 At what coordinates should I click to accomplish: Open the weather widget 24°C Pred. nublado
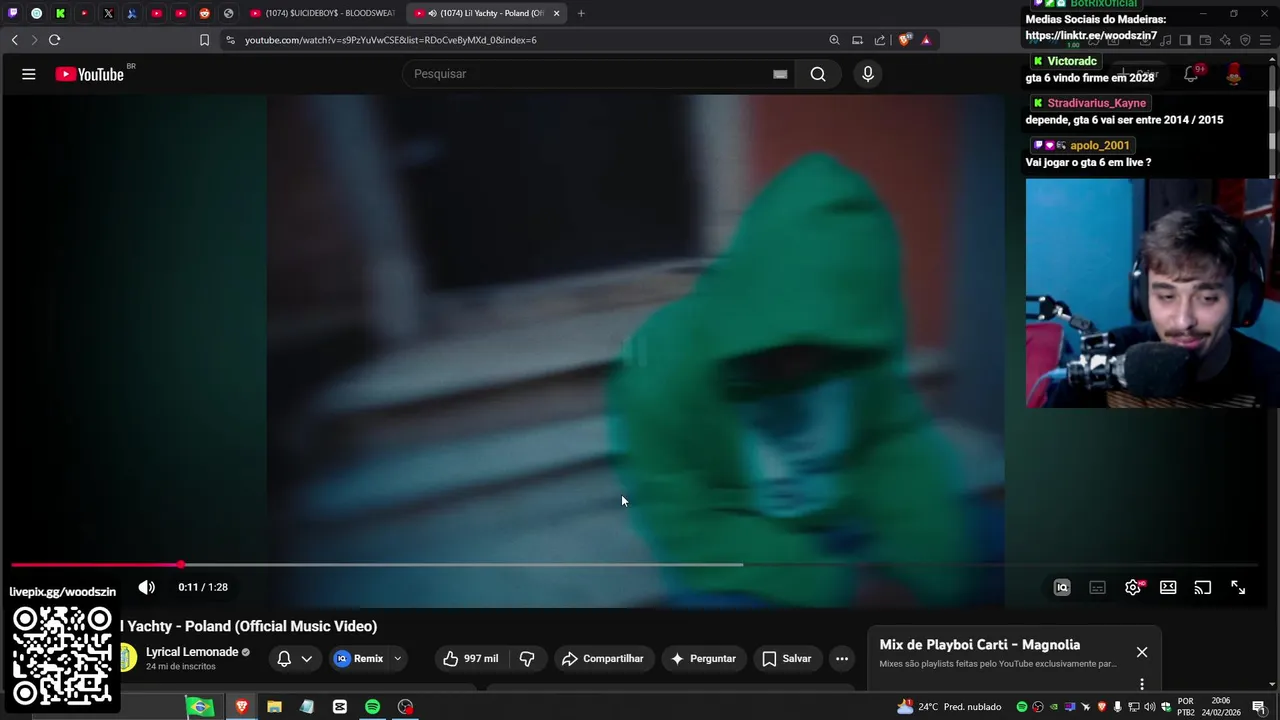click(949, 707)
